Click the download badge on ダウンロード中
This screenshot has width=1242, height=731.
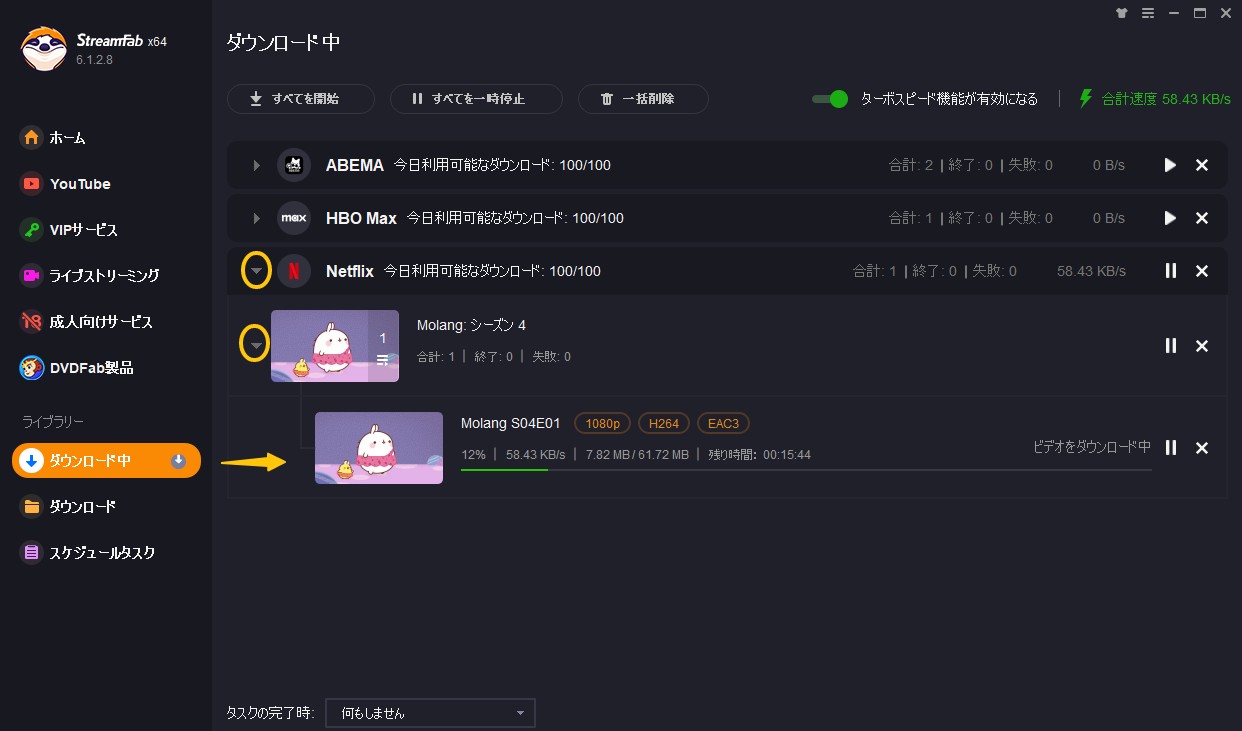click(x=179, y=460)
